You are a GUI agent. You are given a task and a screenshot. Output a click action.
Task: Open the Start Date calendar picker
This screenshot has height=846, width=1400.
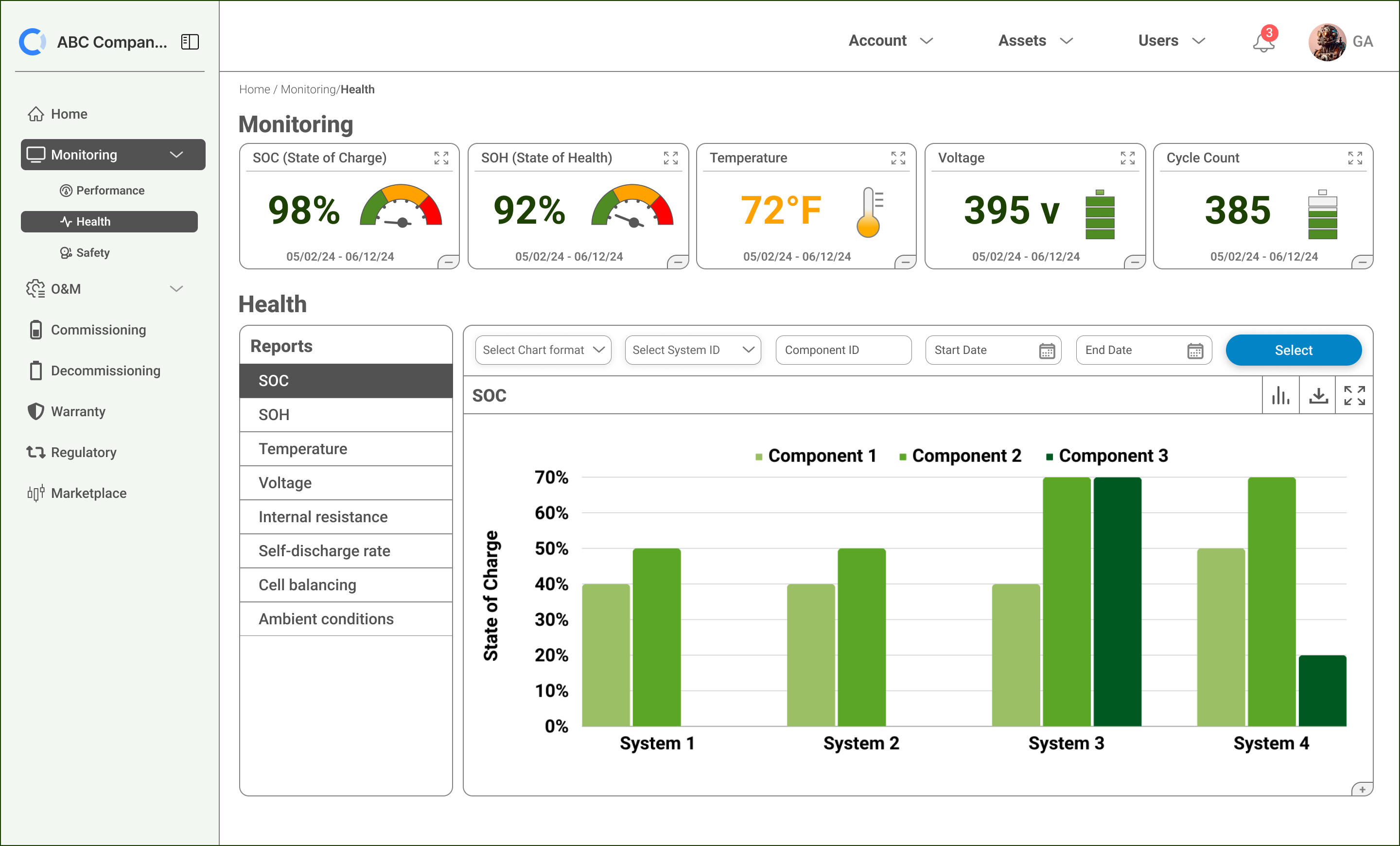[x=1047, y=351]
